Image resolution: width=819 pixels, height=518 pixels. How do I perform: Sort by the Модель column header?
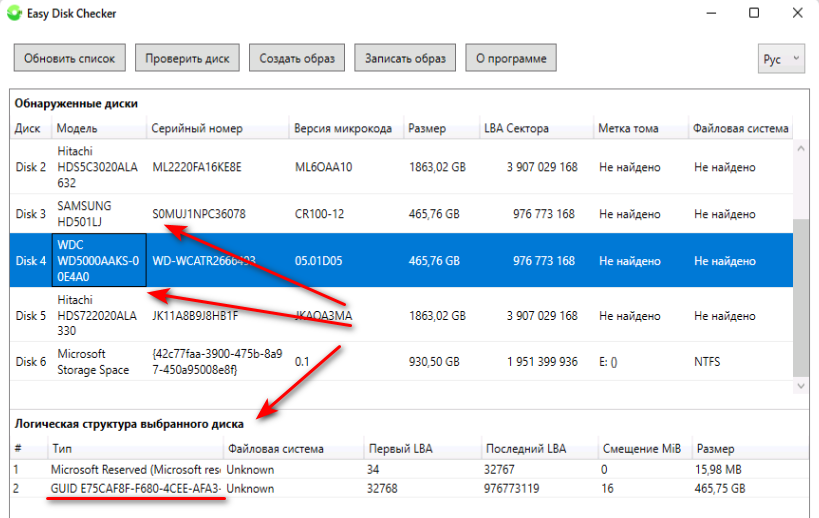(x=99, y=128)
